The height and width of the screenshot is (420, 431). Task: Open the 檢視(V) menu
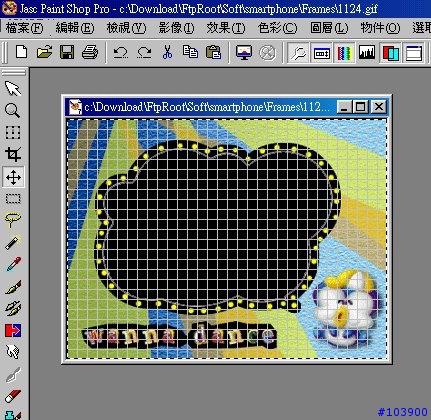pyautogui.click(x=126, y=28)
